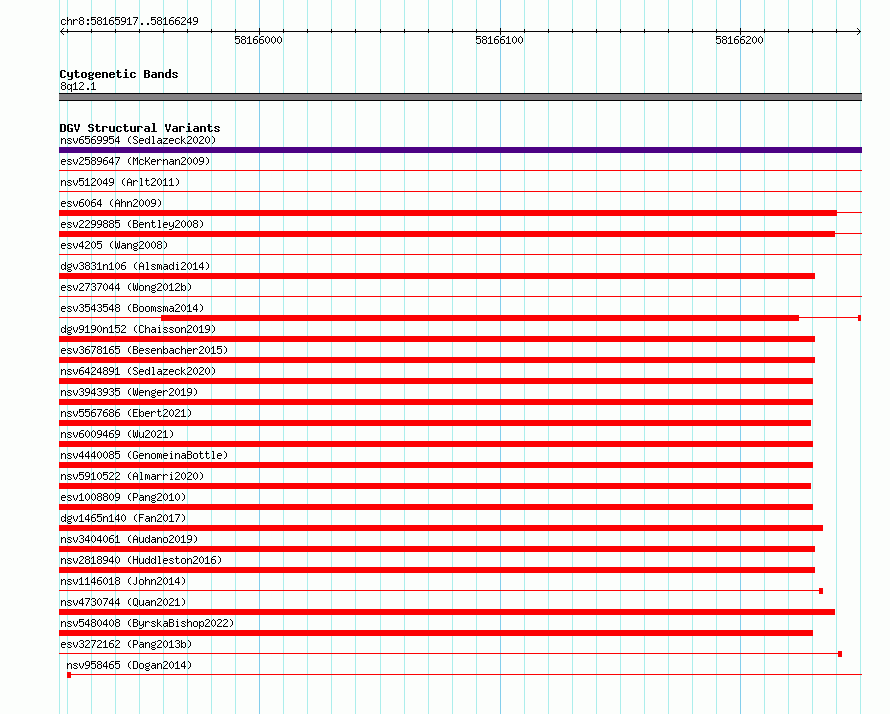This screenshot has height=714, width=890.
Task: Click the right arrow of the ruler
Action: [859, 32]
